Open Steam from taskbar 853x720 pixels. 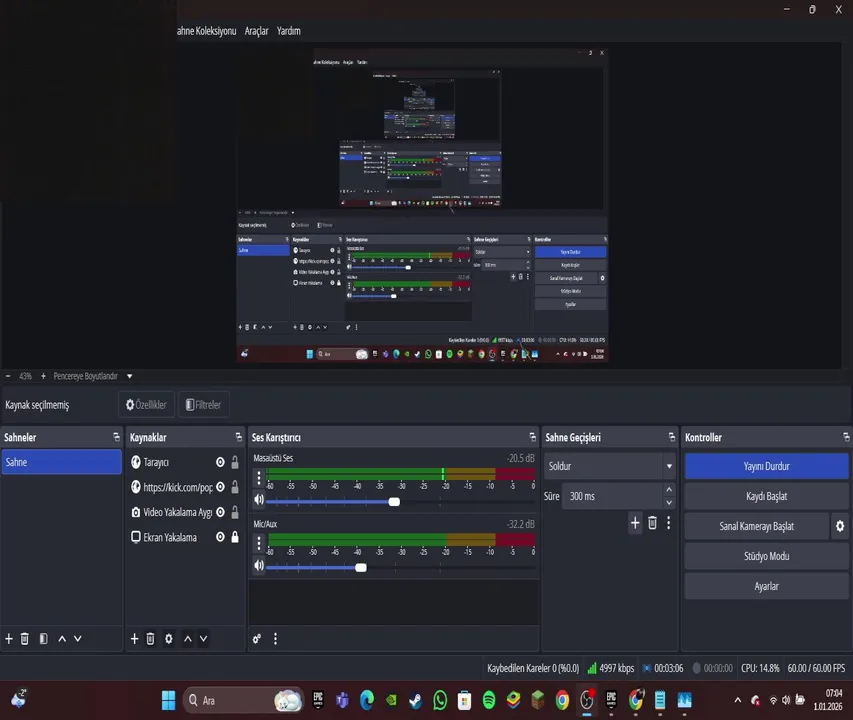pos(416,700)
